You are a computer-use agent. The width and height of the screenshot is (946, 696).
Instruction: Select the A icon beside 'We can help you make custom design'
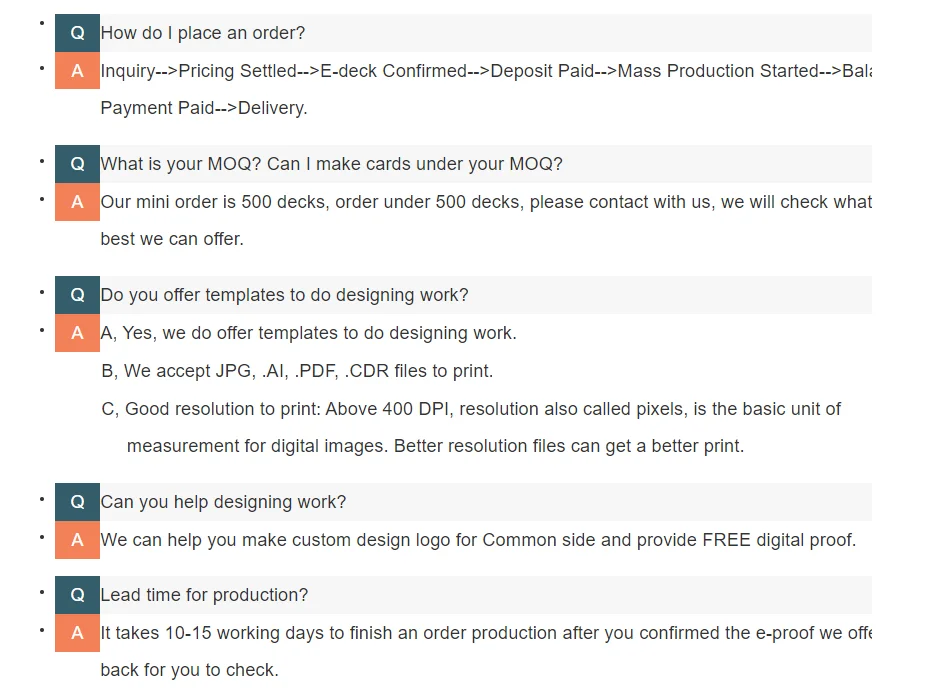click(77, 540)
